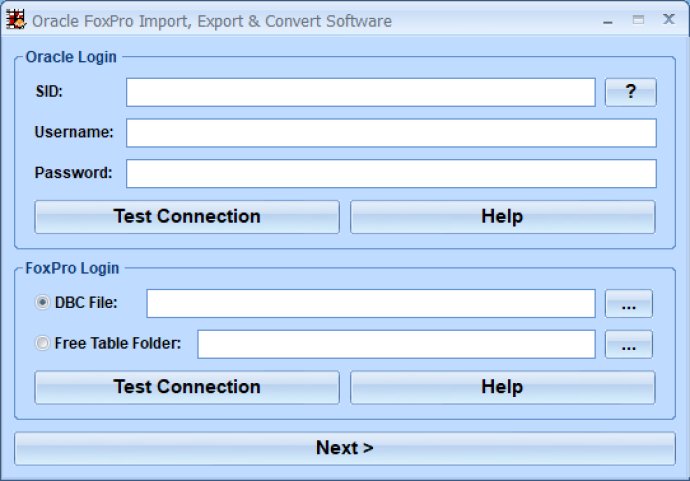This screenshot has height=481, width=690.
Task: Click the SID input field
Action: point(360,92)
